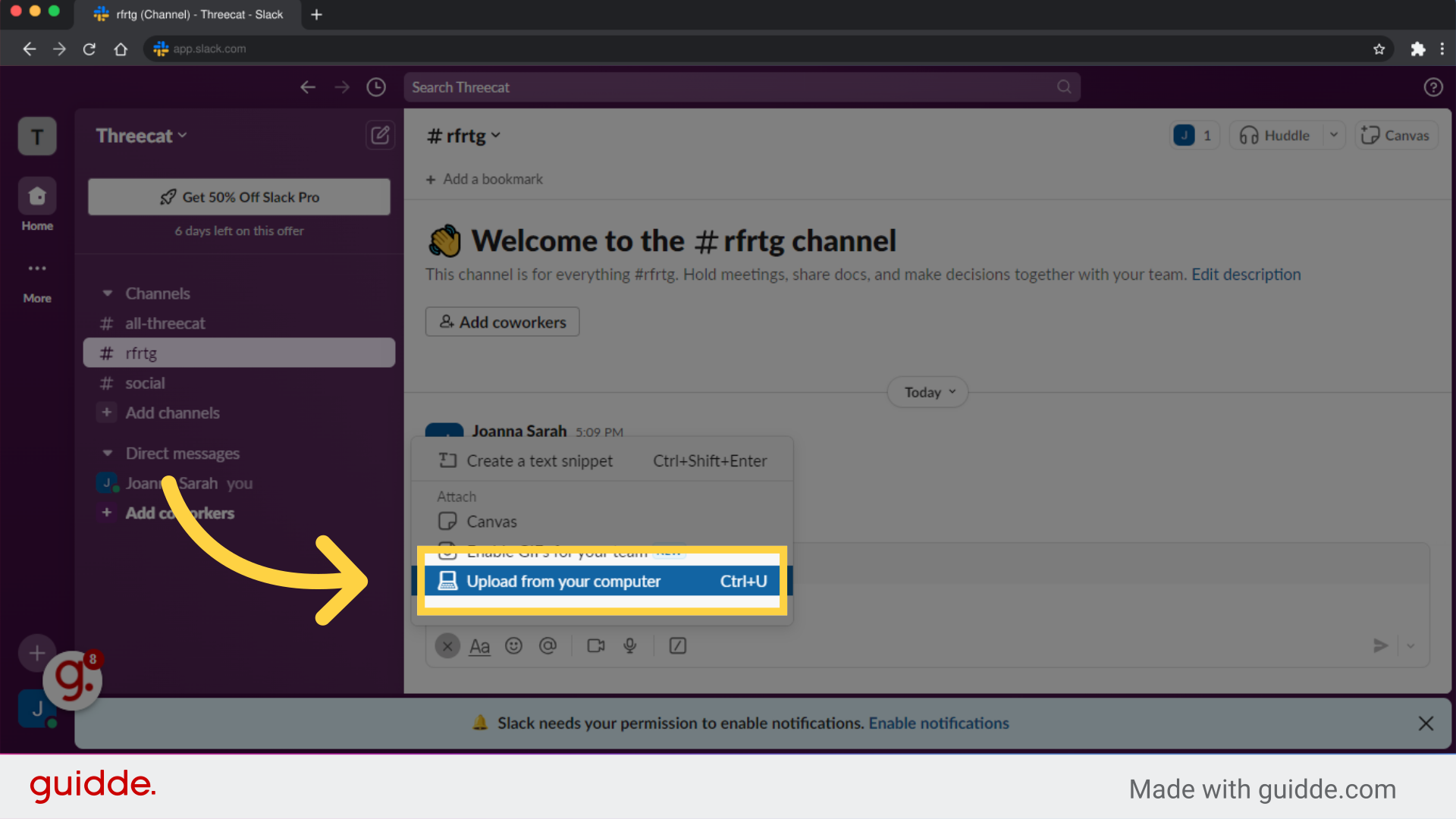Open the More menu in the sidebar
Screen dimensions: 1456x819
click(x=36, y=269)
